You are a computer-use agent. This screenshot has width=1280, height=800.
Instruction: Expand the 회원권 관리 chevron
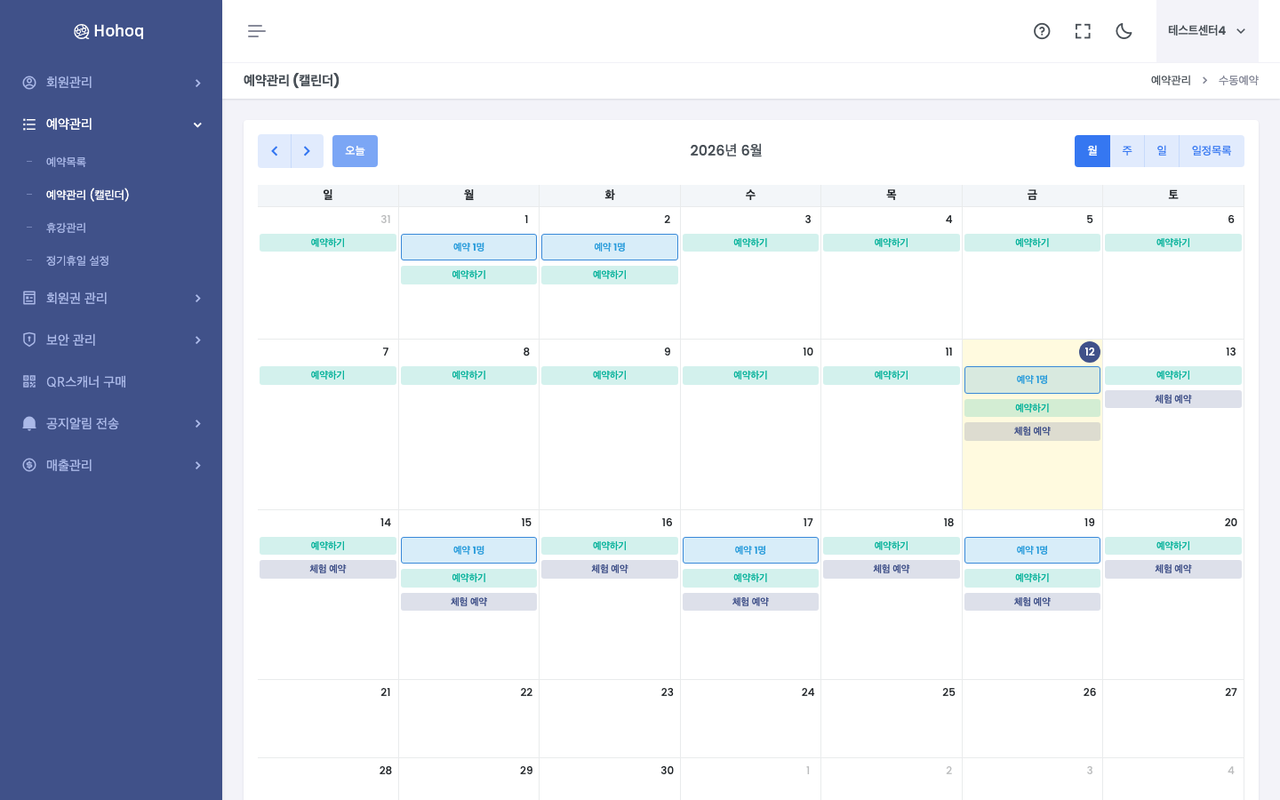(x=197, y=298)
